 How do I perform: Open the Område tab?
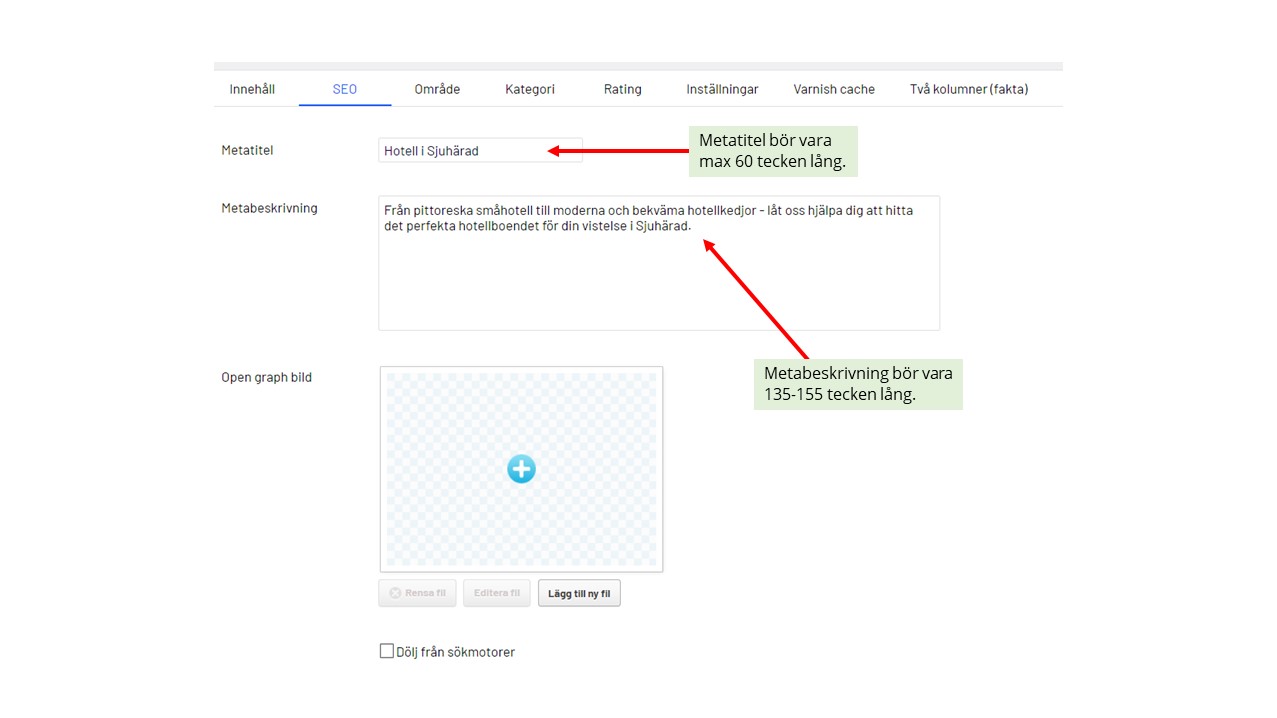pyautogui.click(x=437, y=89)
